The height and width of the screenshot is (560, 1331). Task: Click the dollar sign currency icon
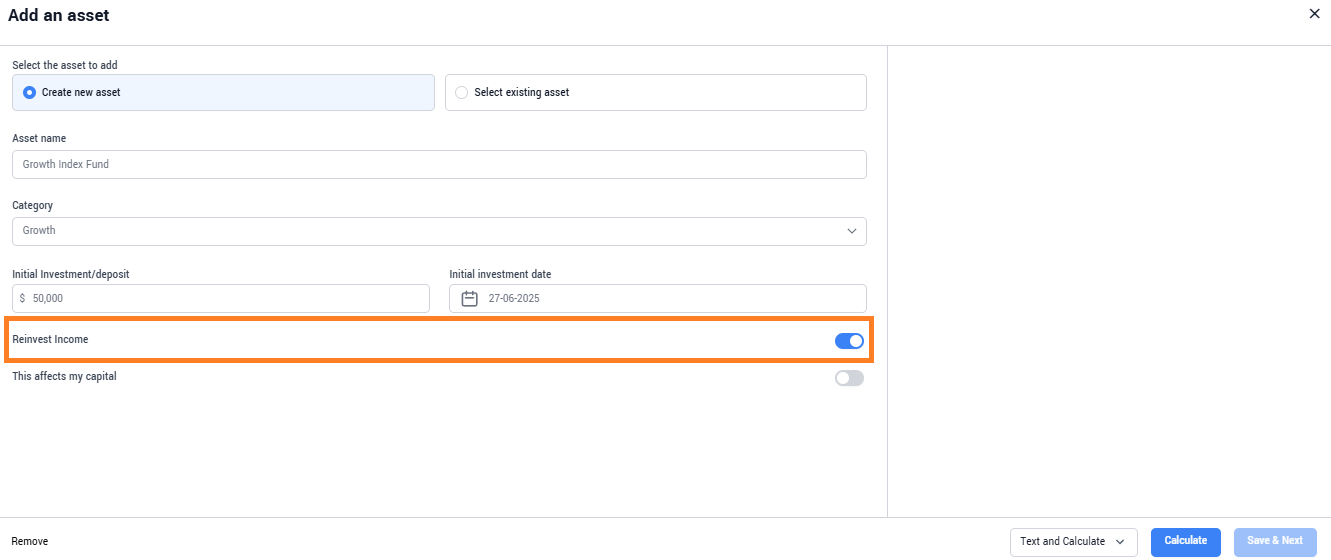tap(22, 298)
